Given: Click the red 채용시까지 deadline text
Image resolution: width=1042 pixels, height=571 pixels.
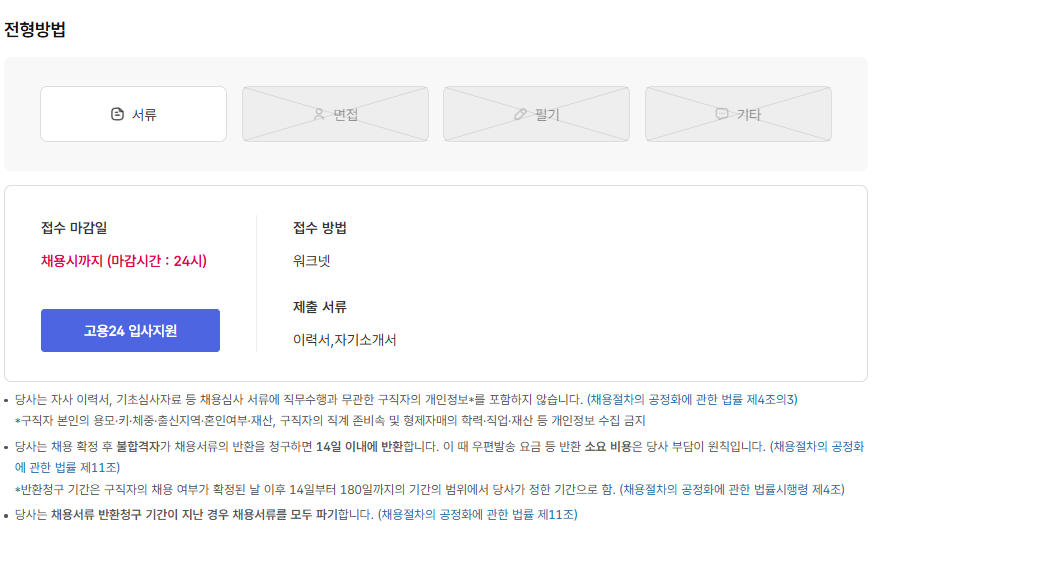Looking at the screenshot, I should 124,261.
